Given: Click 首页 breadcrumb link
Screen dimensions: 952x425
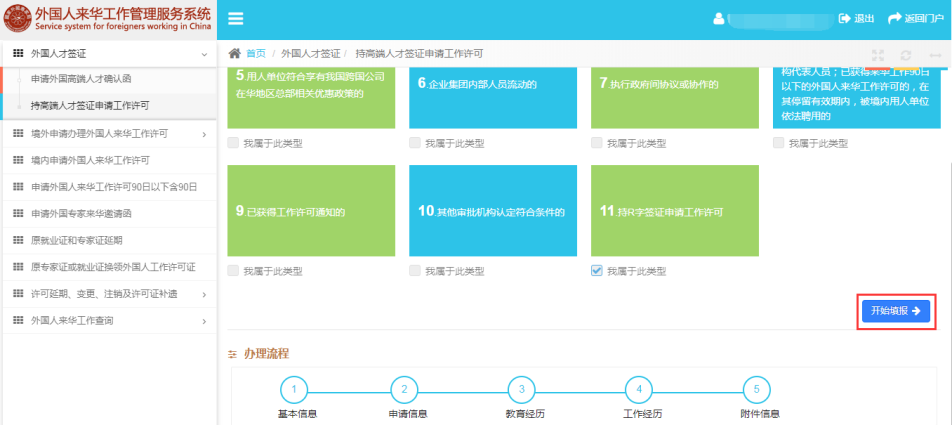Looking at the screenshot, I should tap(256, 53).
